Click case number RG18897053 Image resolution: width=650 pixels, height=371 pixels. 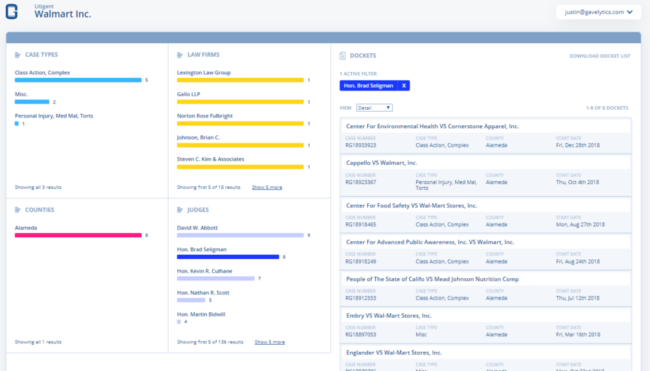361,335
